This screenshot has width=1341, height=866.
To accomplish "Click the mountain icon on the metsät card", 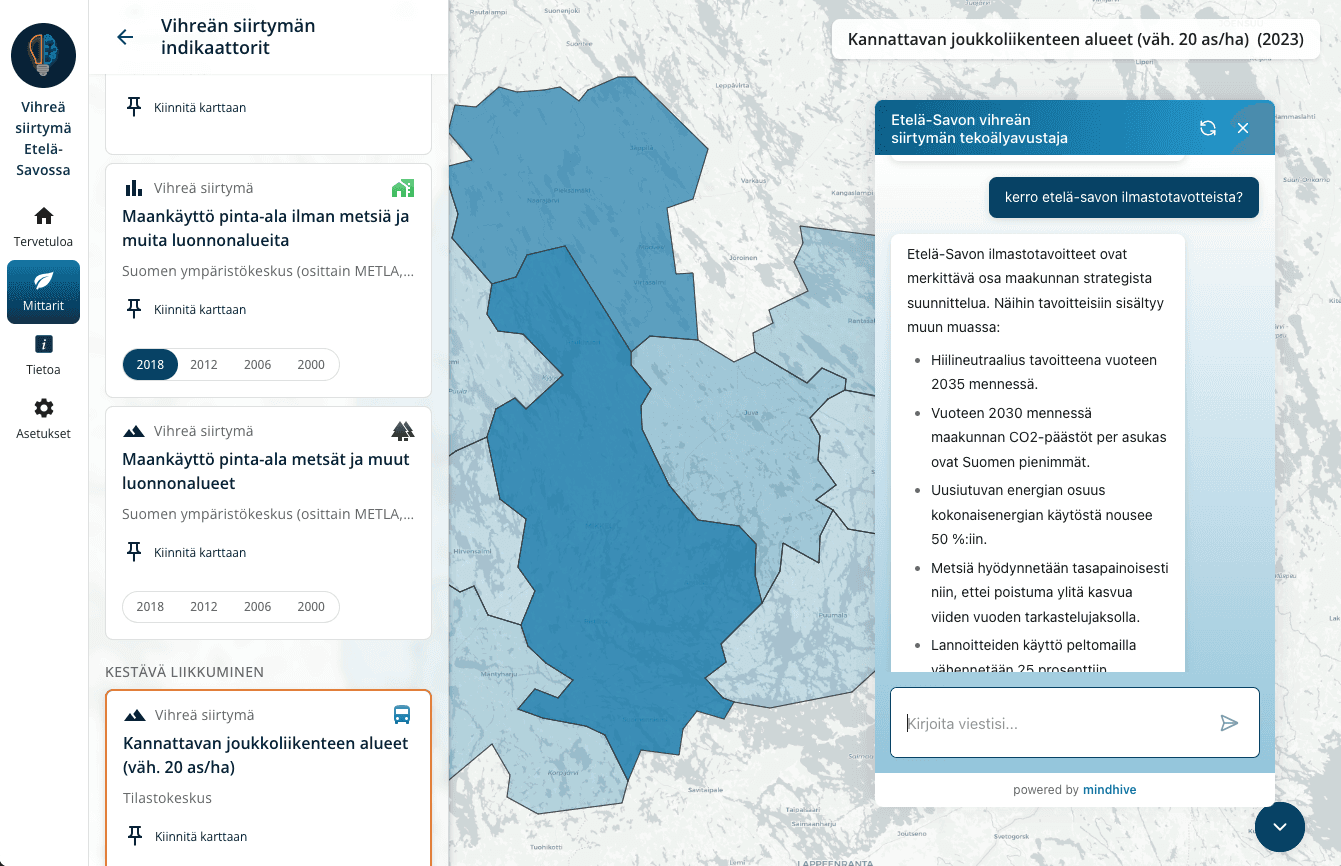I will (133, 431).
